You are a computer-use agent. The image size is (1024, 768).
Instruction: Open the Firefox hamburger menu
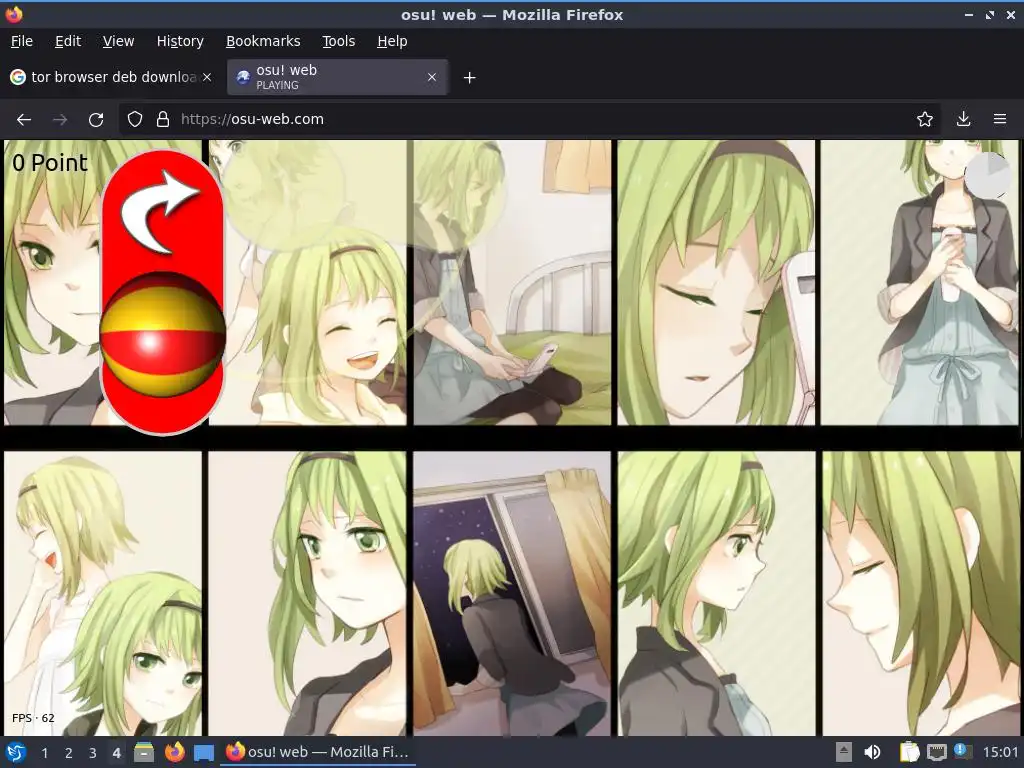click(x=999, y=119)
